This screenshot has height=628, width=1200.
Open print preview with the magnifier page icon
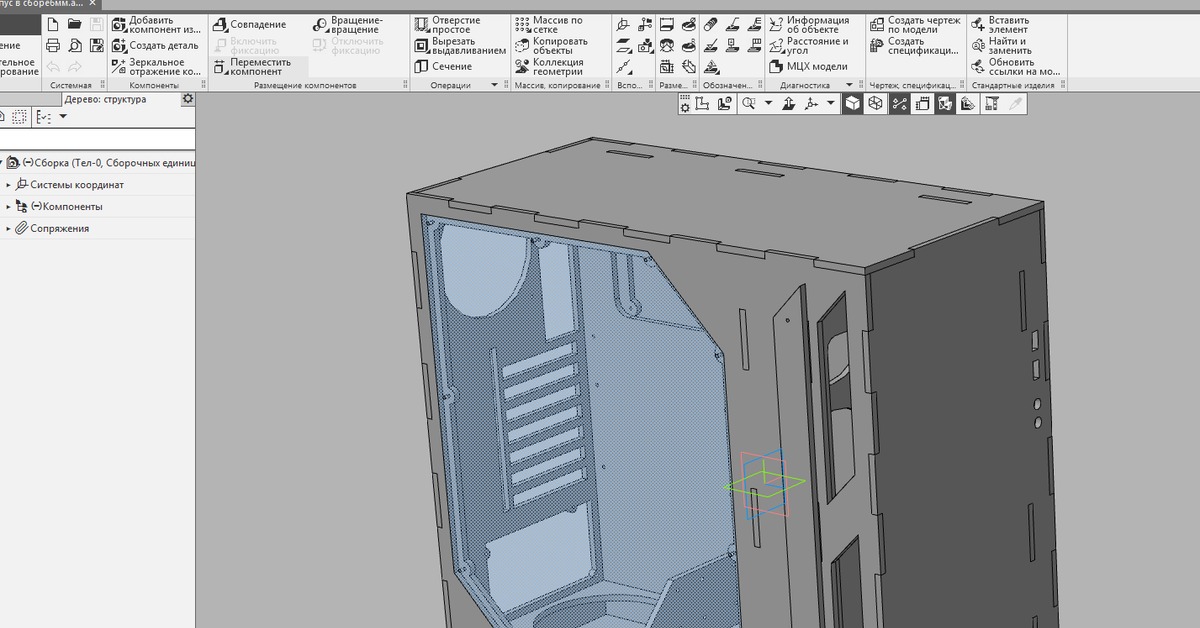[75, 45]
